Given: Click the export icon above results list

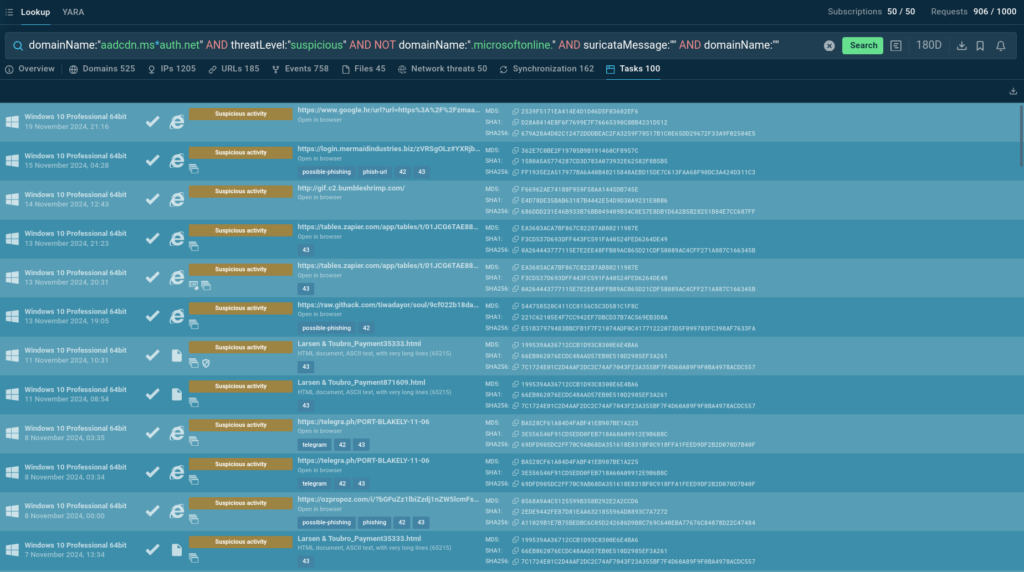Looking at the screenshot, I should tap(1014, 91).
